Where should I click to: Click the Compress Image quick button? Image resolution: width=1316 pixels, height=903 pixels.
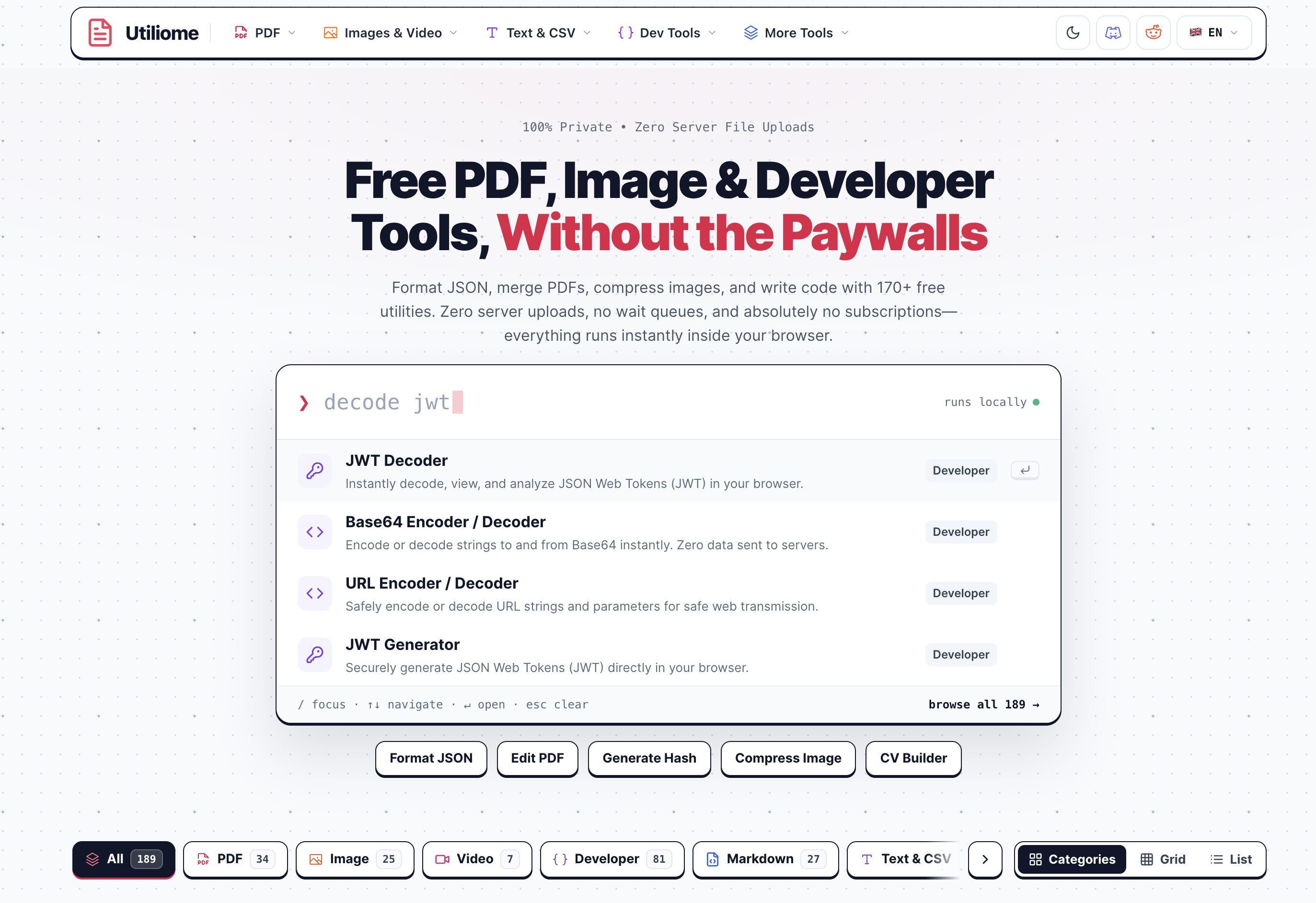point(788,758)
